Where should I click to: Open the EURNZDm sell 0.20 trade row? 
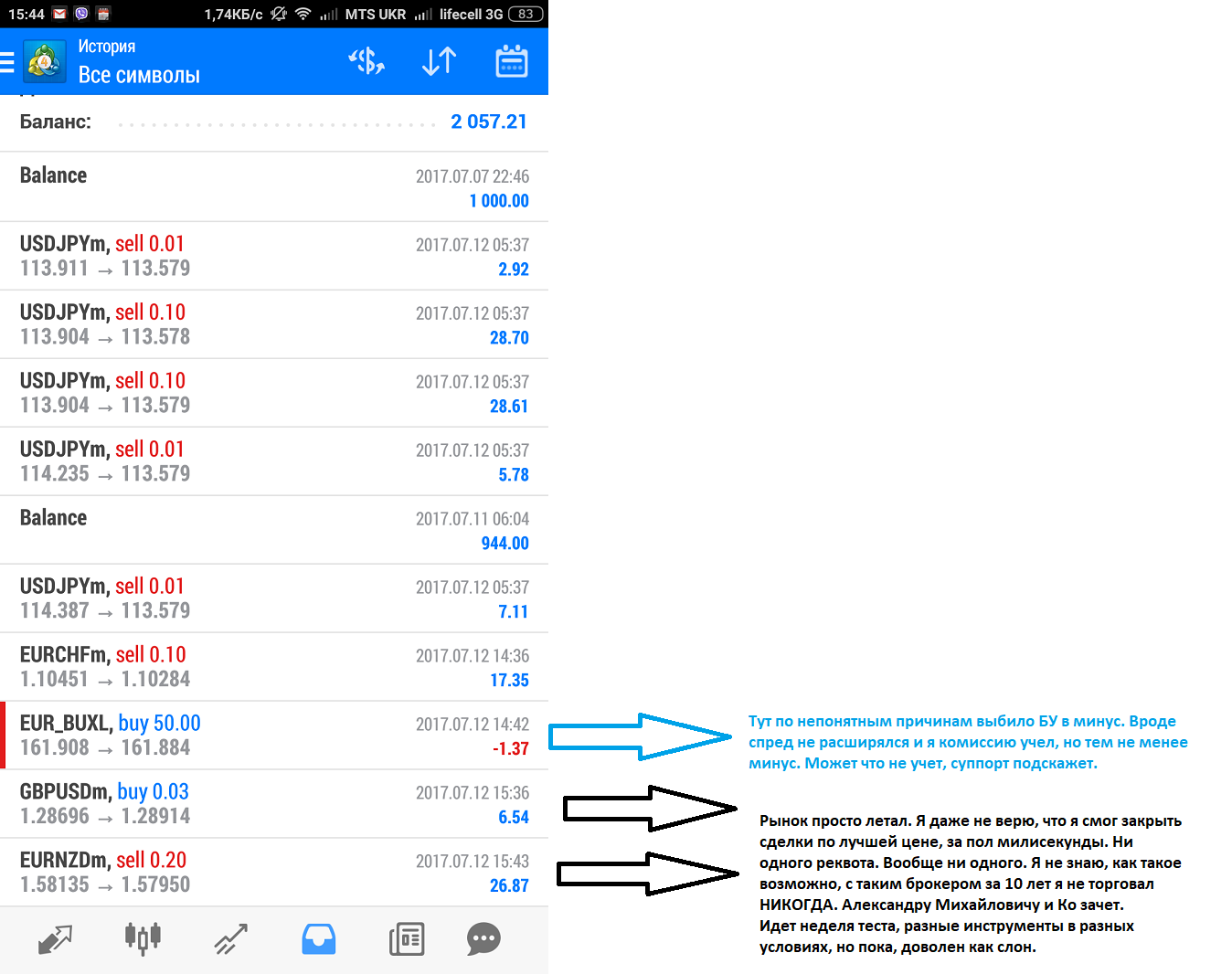click(x=274, y=873)
